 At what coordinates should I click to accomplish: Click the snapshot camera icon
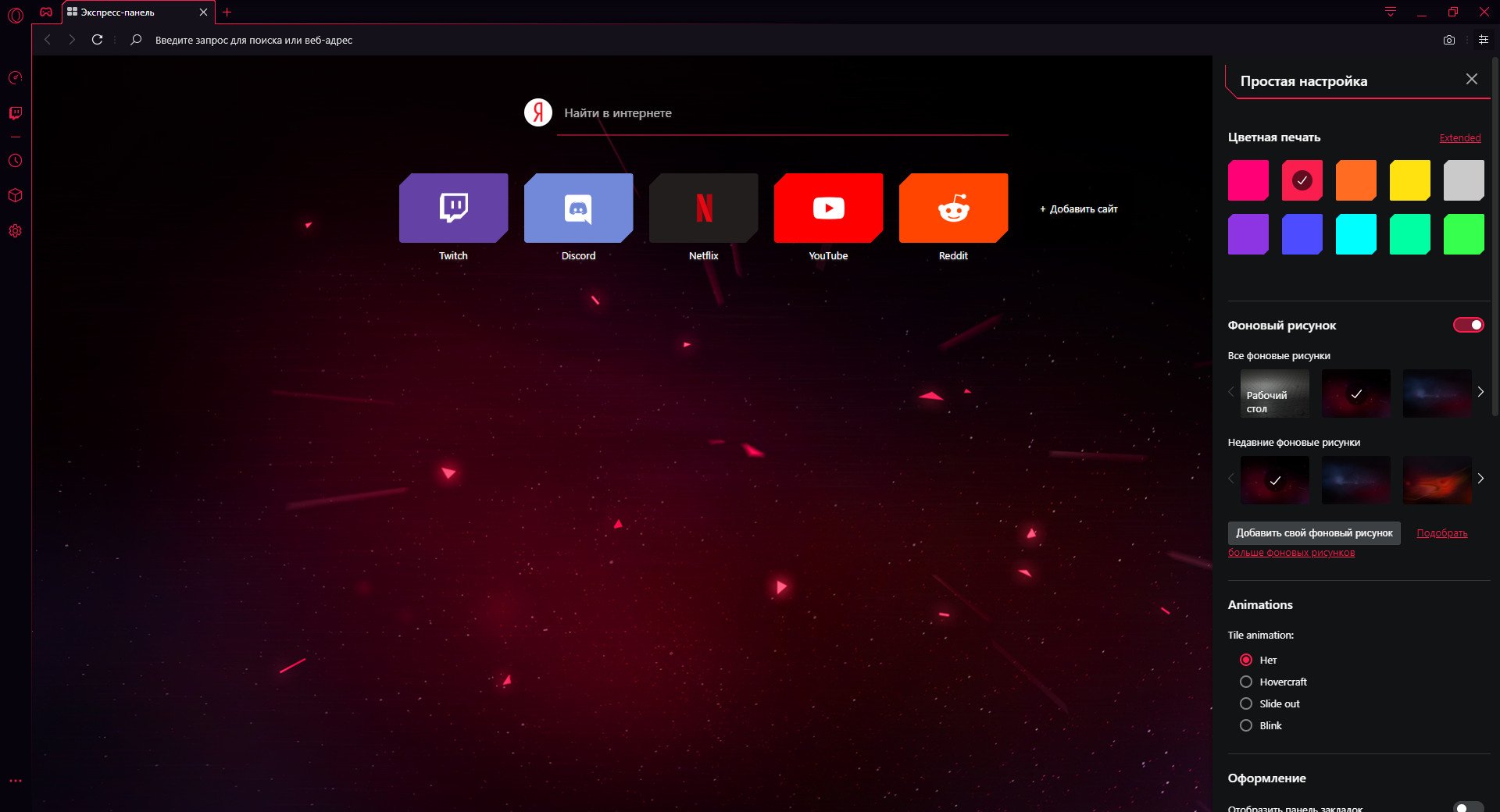point(1448,40)
